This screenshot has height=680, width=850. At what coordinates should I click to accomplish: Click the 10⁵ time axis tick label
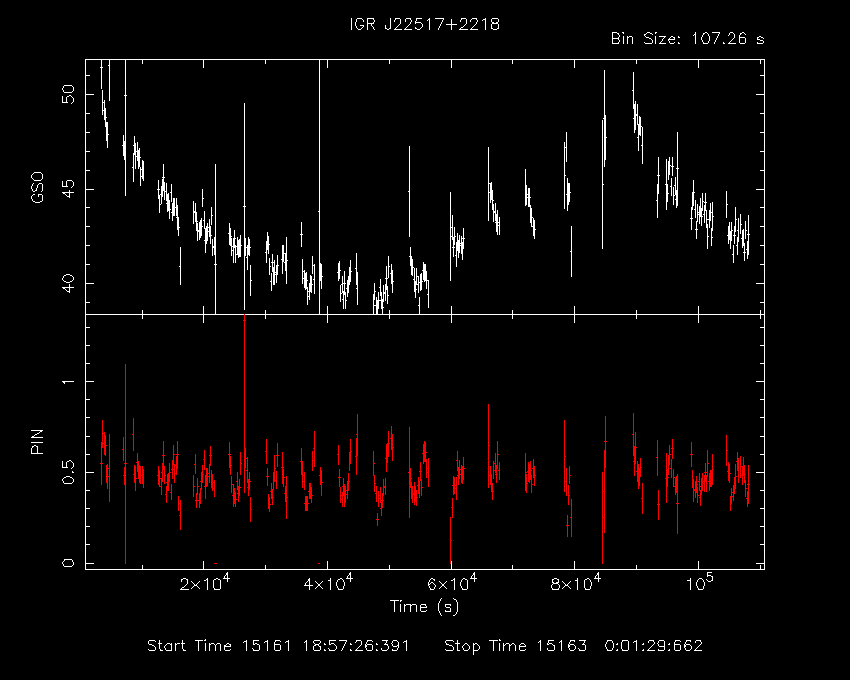[699, 584]
